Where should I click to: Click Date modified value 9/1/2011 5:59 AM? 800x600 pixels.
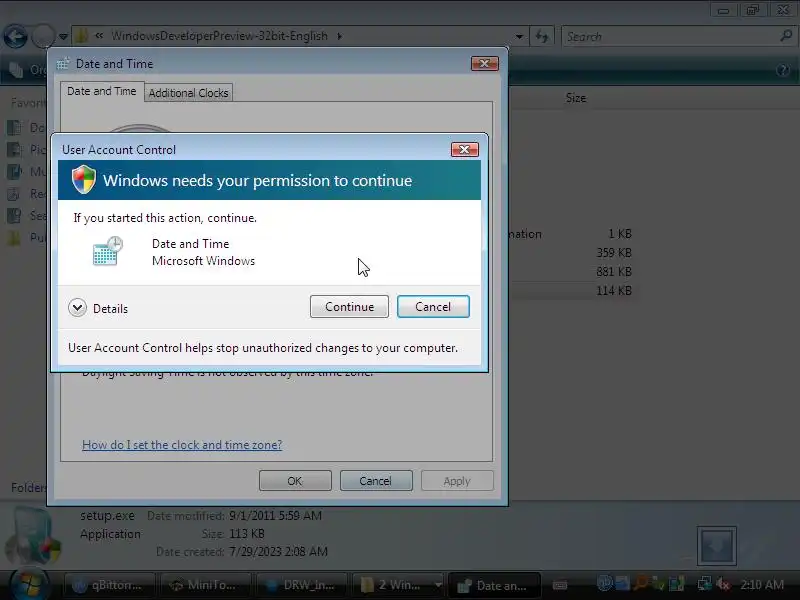pyautogui.click(x=276, y=515)
